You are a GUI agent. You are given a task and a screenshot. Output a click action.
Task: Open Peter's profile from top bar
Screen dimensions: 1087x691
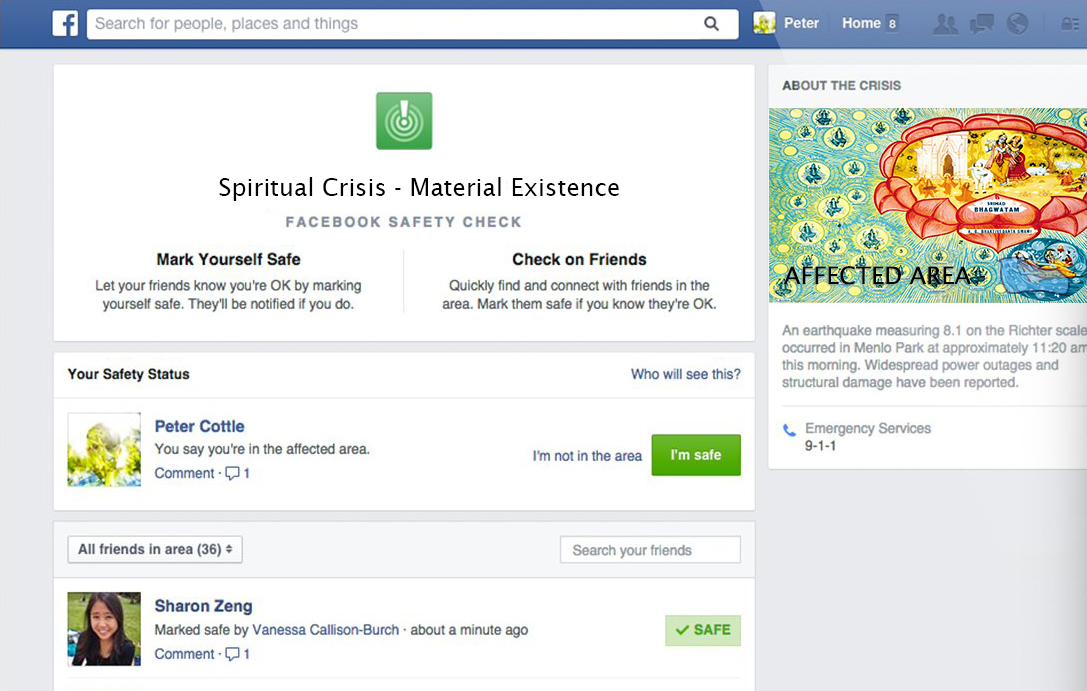click(788, 23)
